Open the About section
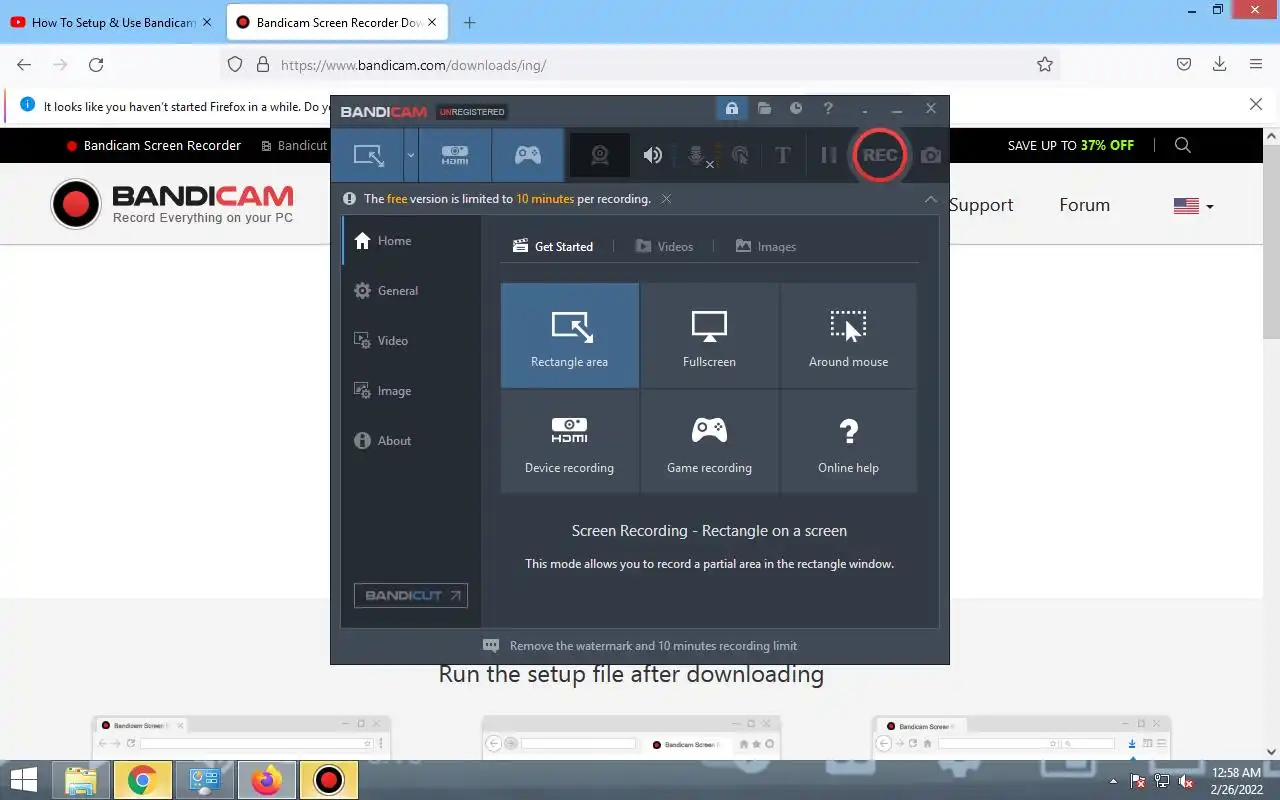The width and height of the screenshot is (1280, 800). coord(411,441)
